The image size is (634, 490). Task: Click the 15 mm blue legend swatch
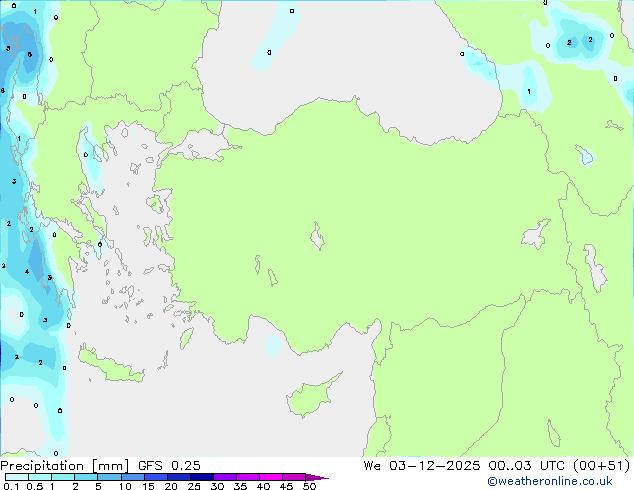pos(156,477)
